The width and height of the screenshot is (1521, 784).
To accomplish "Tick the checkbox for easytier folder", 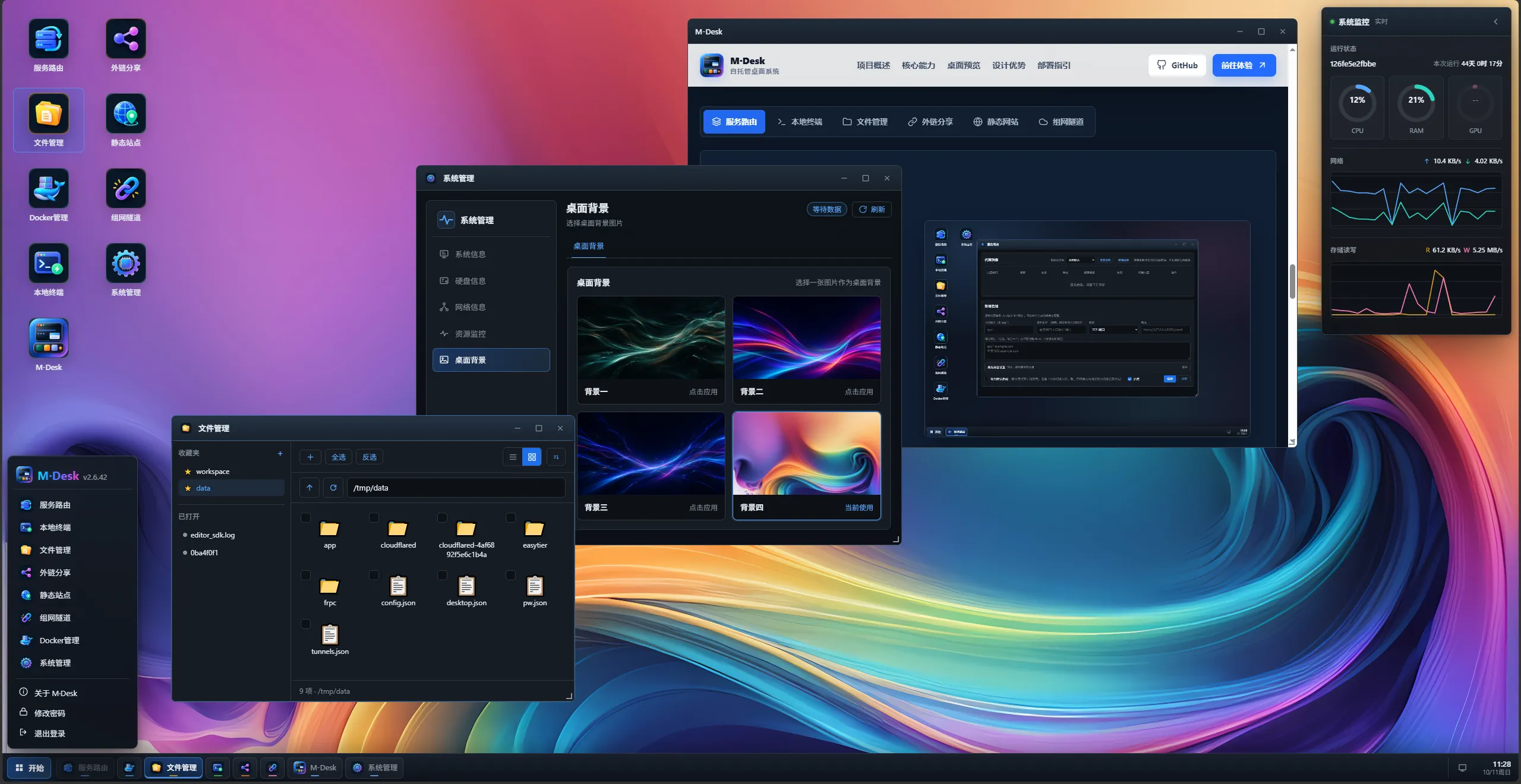I will (510, 517).
